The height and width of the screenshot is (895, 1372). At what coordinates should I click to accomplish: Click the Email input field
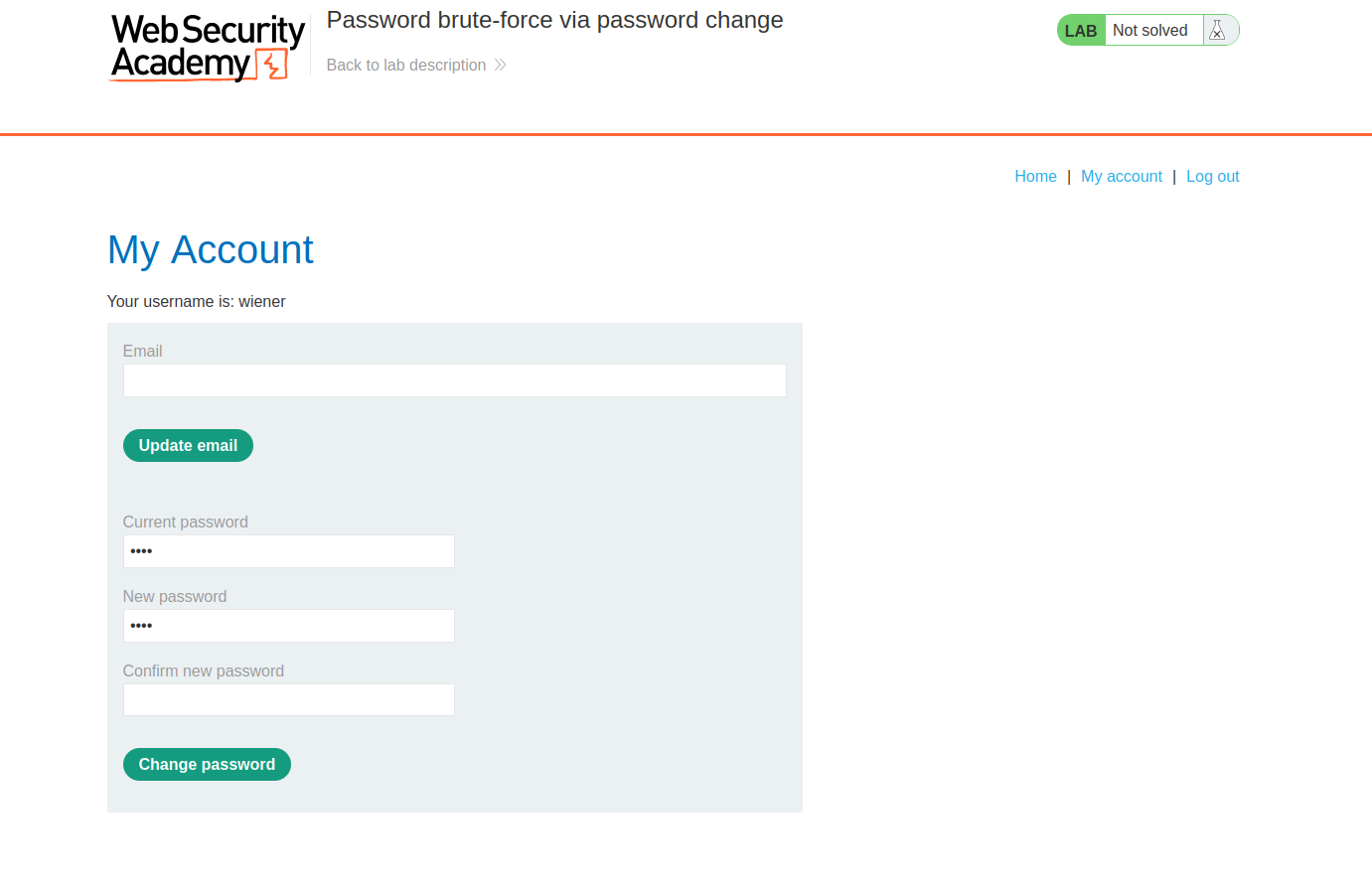click(x=454, y=380)
